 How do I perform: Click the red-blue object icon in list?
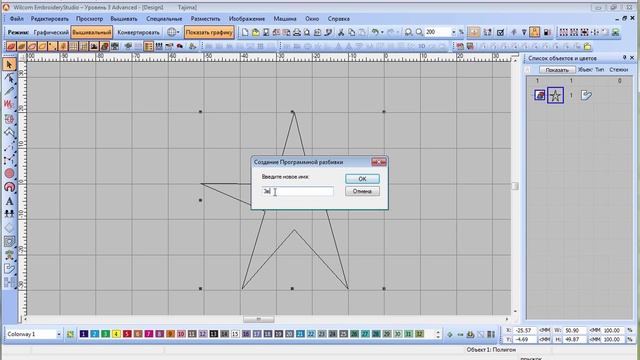click(540, 96)
